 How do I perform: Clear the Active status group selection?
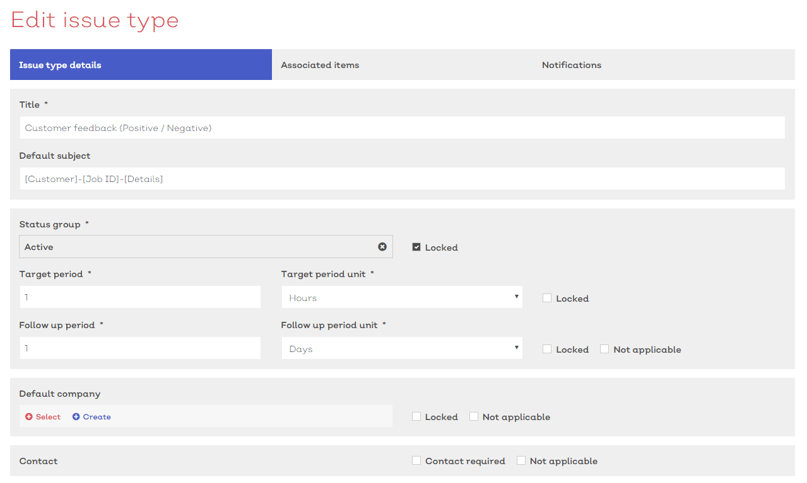pyautogui.click(x=382, y=247)
